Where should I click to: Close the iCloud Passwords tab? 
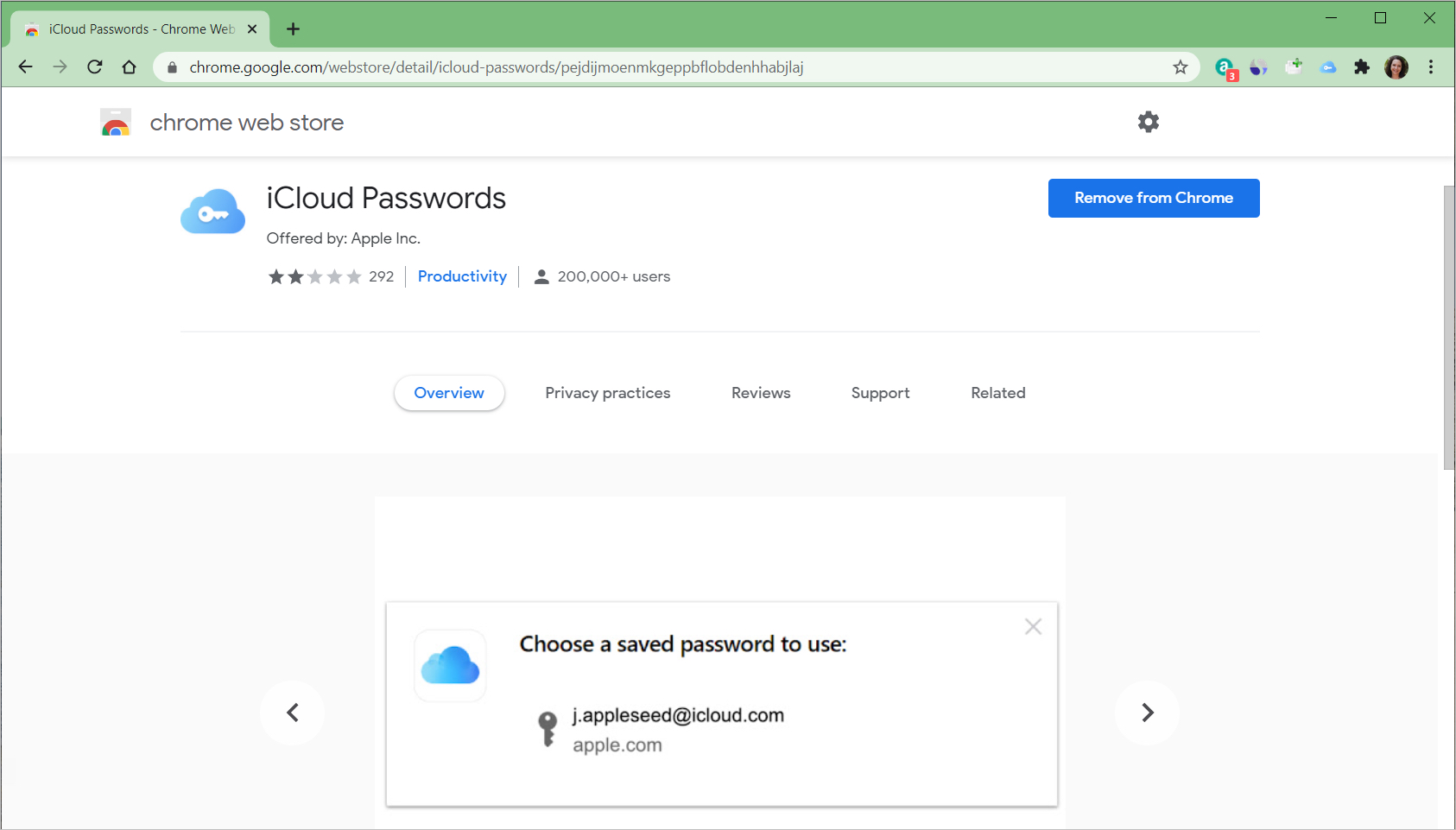pos(252,29)
